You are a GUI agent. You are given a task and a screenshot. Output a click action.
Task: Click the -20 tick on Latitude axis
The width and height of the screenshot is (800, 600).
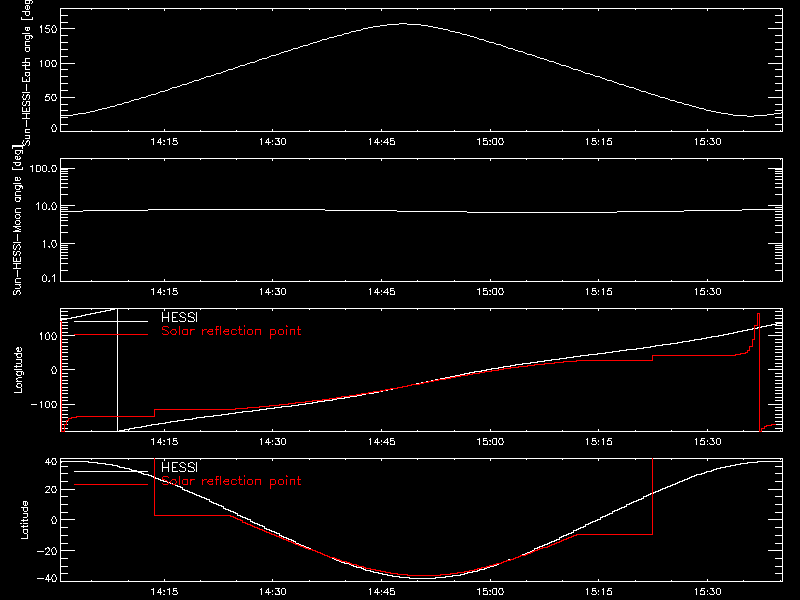tap(48, 551)
